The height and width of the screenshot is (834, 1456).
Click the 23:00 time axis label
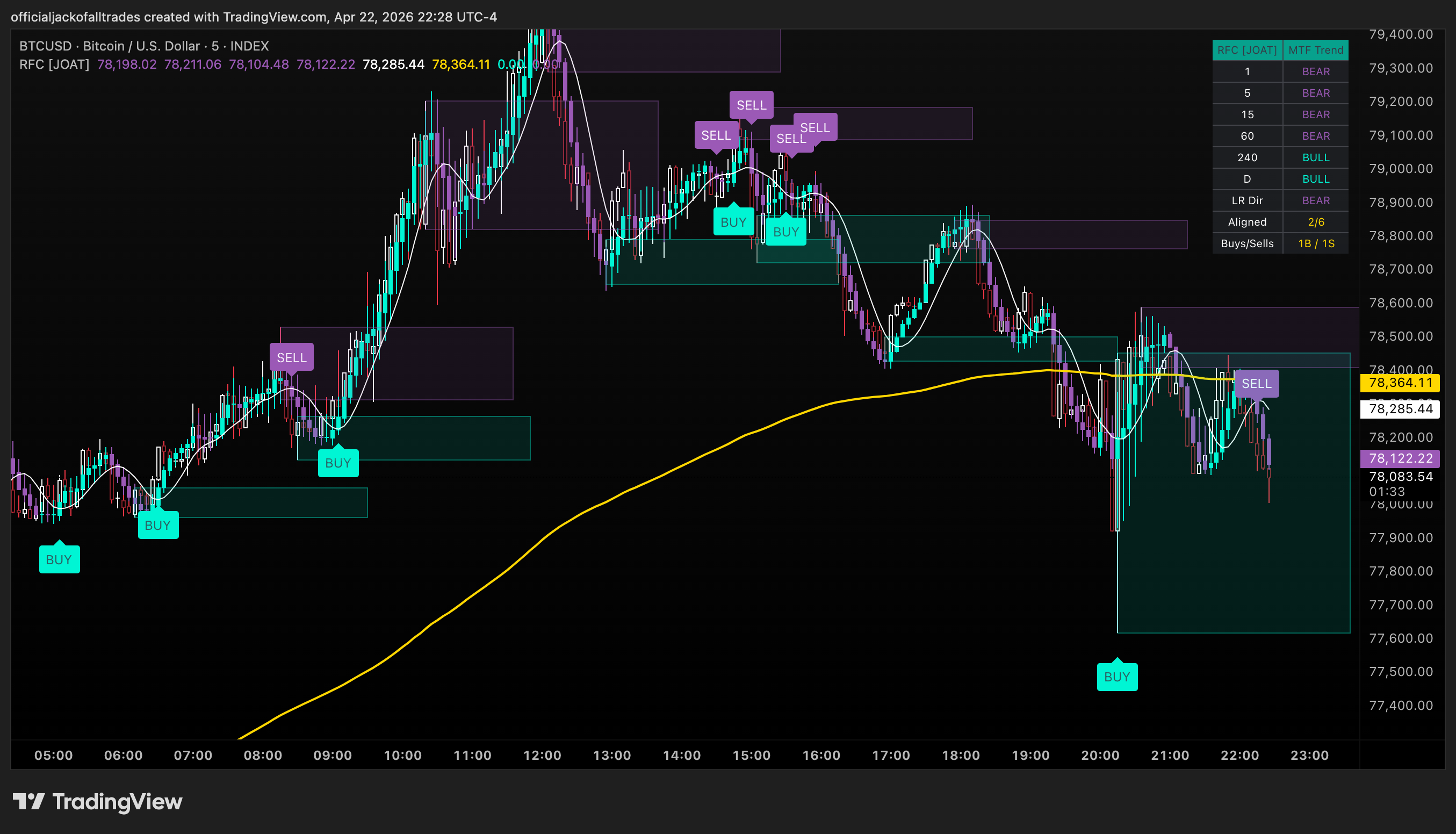(x=1310, y=755)
